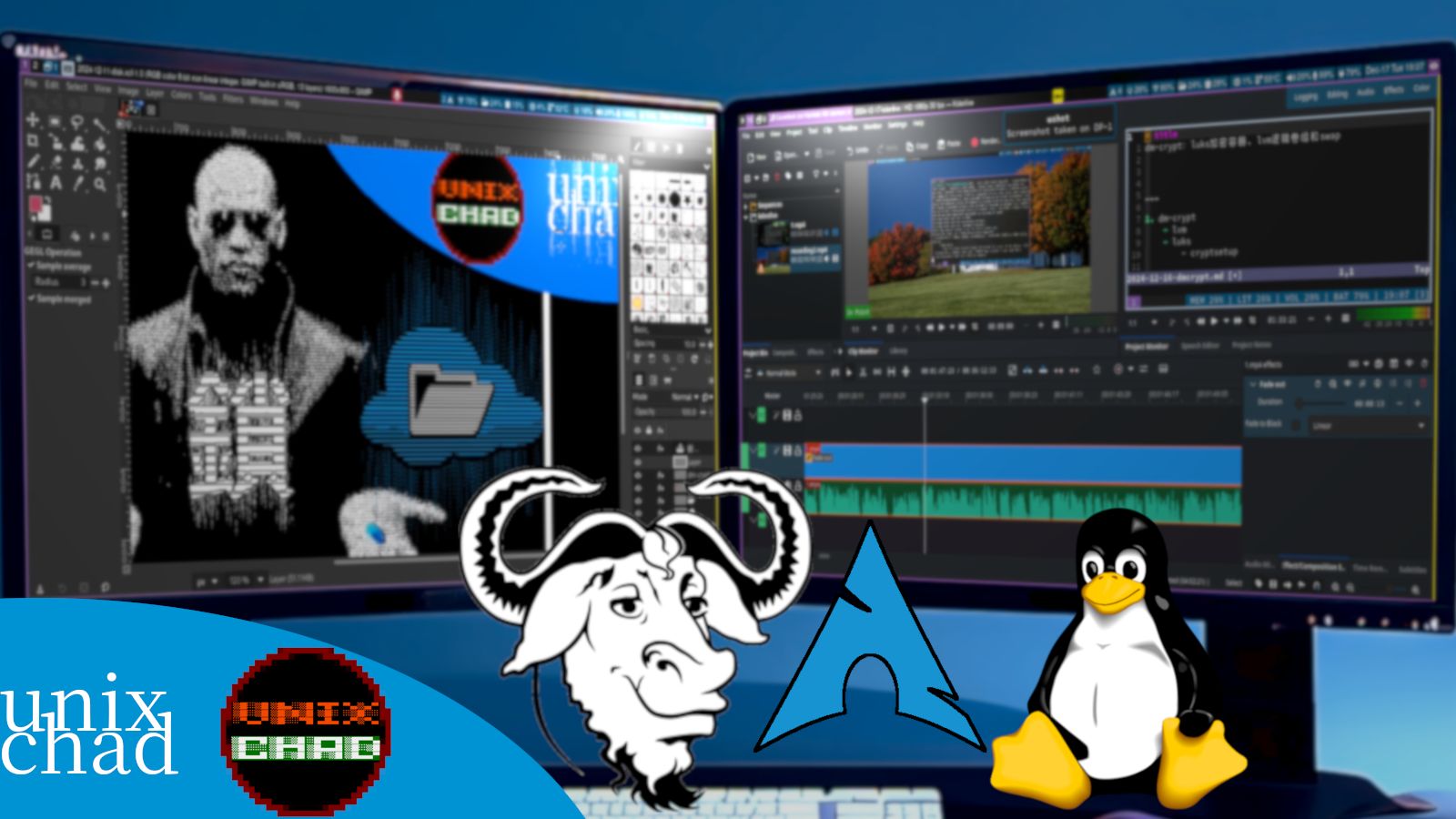1456x819 pixels.
Task: Open the Colors menu in GIMP
Action: 181,95
